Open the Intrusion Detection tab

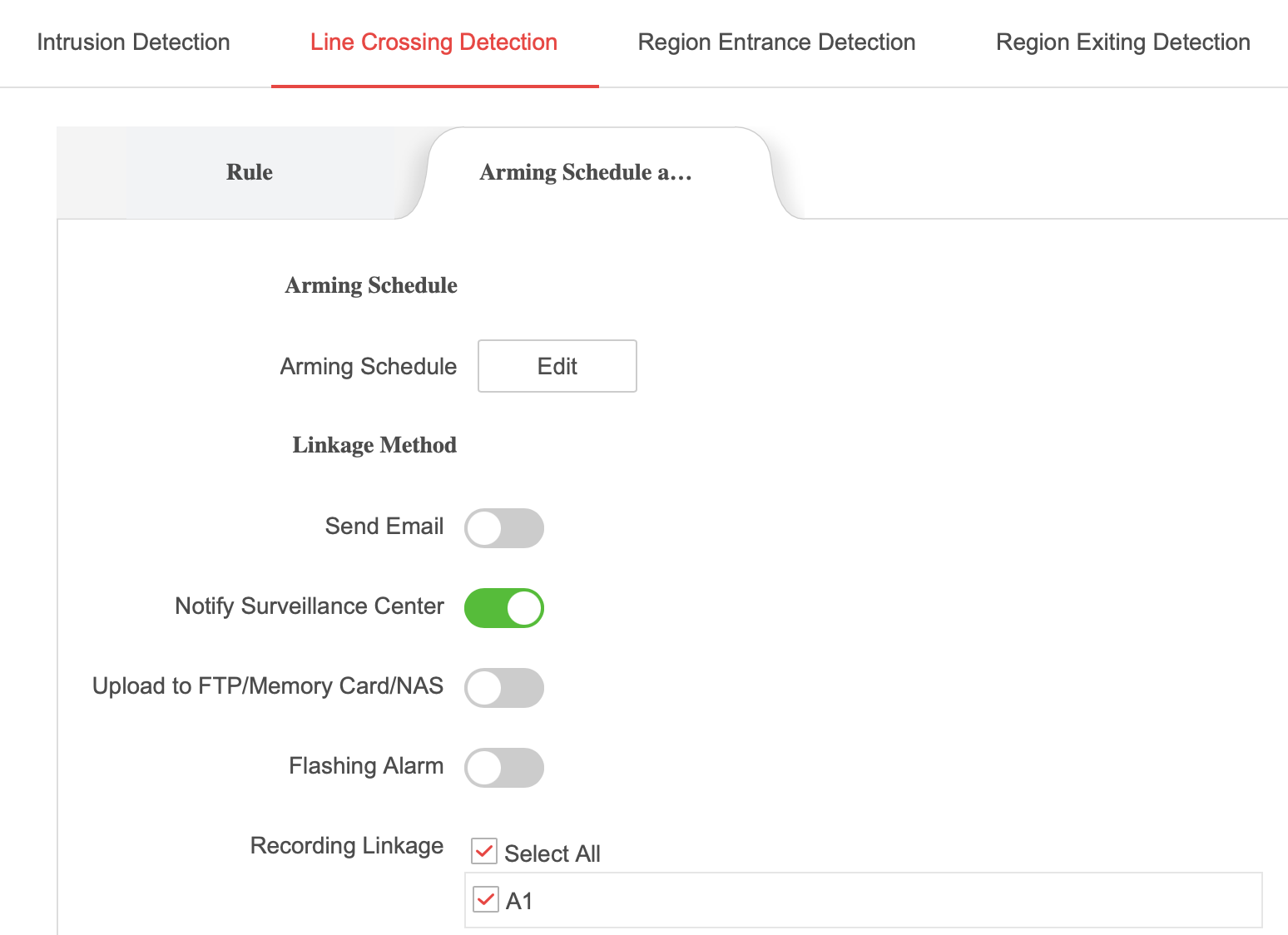tap(133, 42)
